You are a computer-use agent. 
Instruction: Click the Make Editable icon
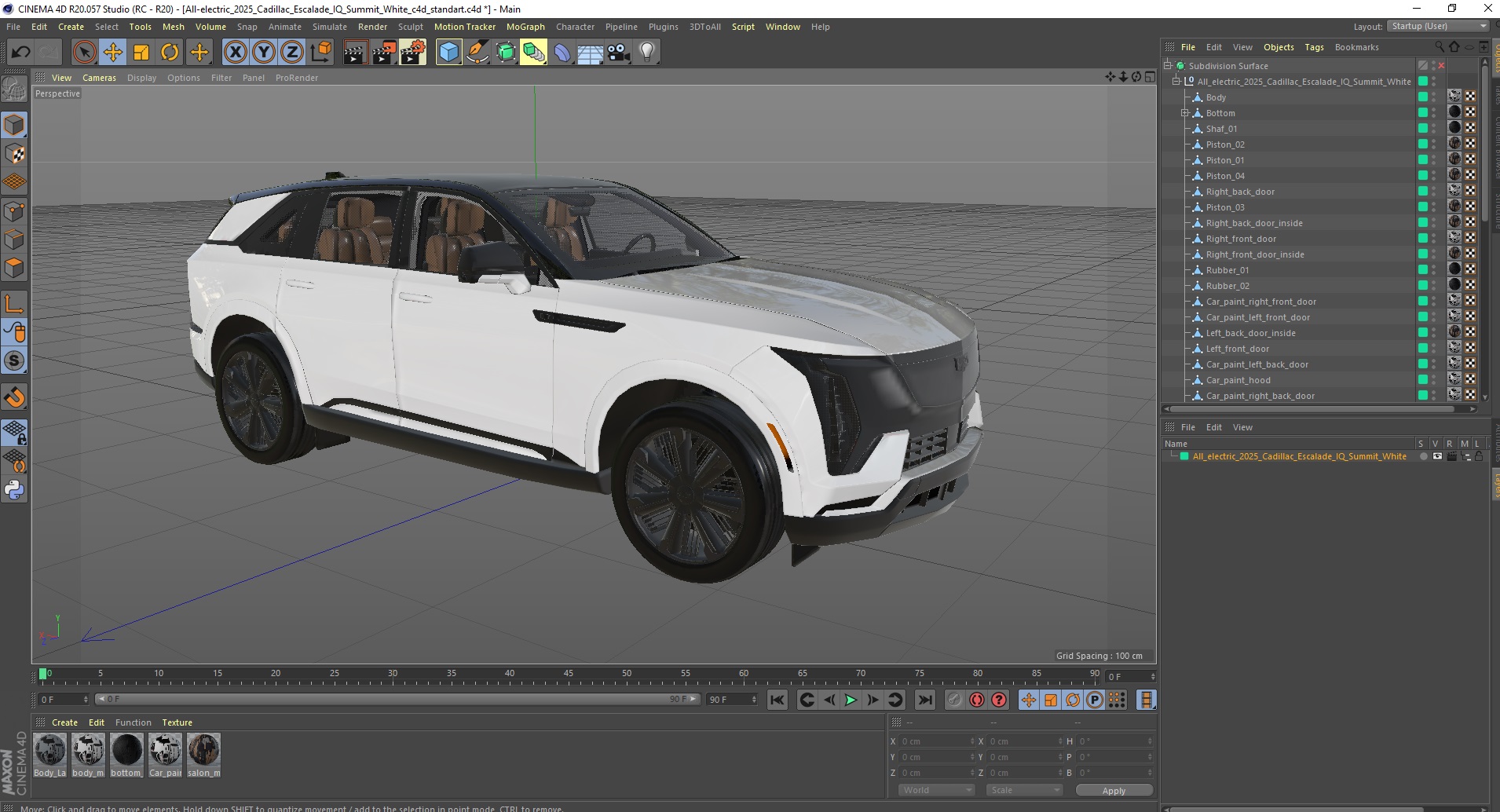pyautogui.click(x=14, y=89)
